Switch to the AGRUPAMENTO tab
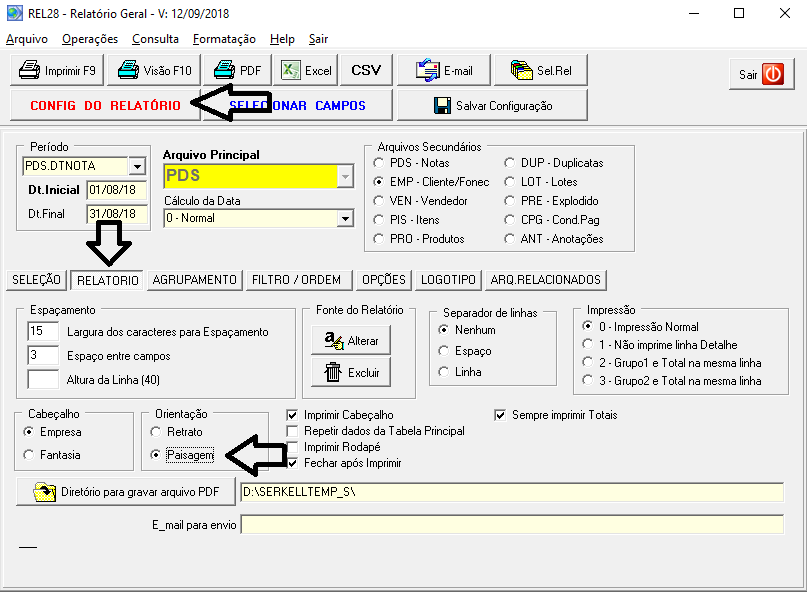This screenshot has width=807, height=592. [195, 280]
